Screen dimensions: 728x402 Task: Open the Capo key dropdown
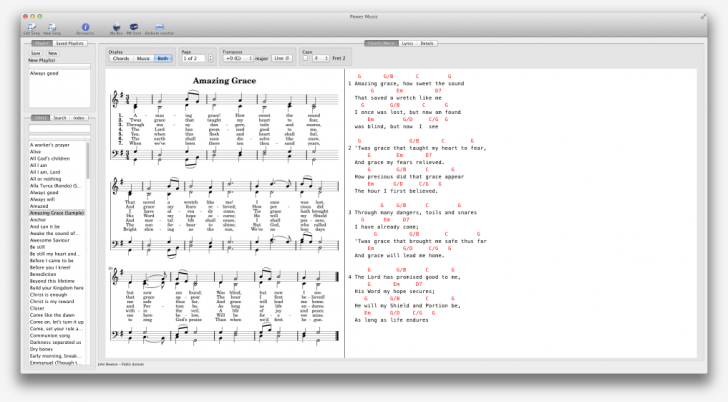point(321,58)
